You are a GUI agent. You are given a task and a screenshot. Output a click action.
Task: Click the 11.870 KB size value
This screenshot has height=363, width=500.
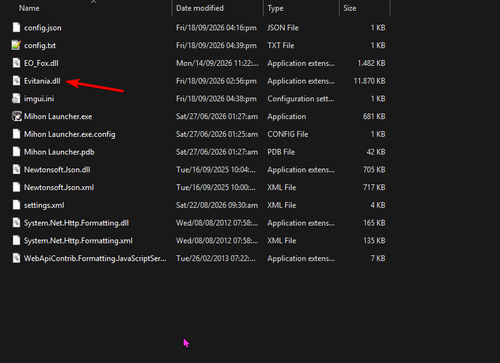tap(369, 81)
